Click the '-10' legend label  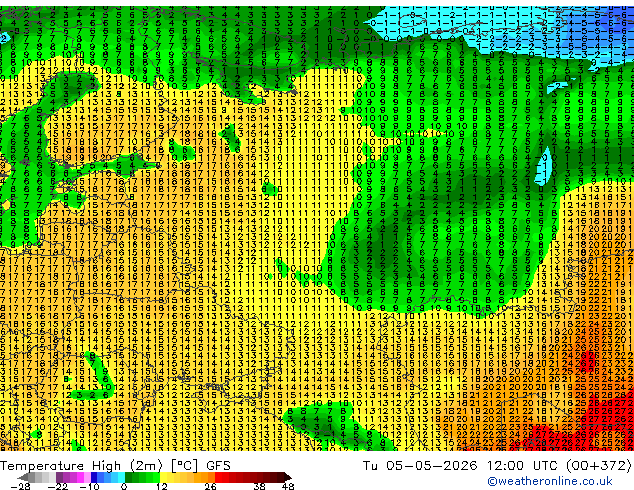pos(89,486)
